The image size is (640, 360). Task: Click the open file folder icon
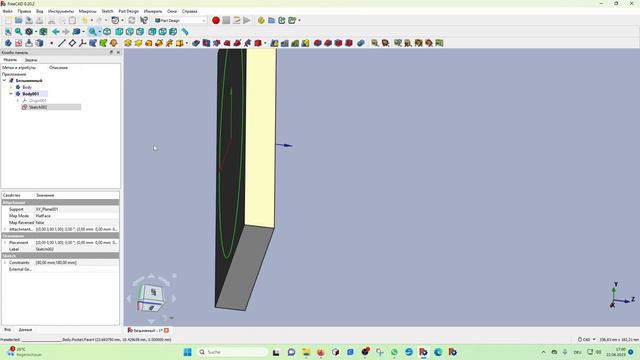click(x=18, y=20)
